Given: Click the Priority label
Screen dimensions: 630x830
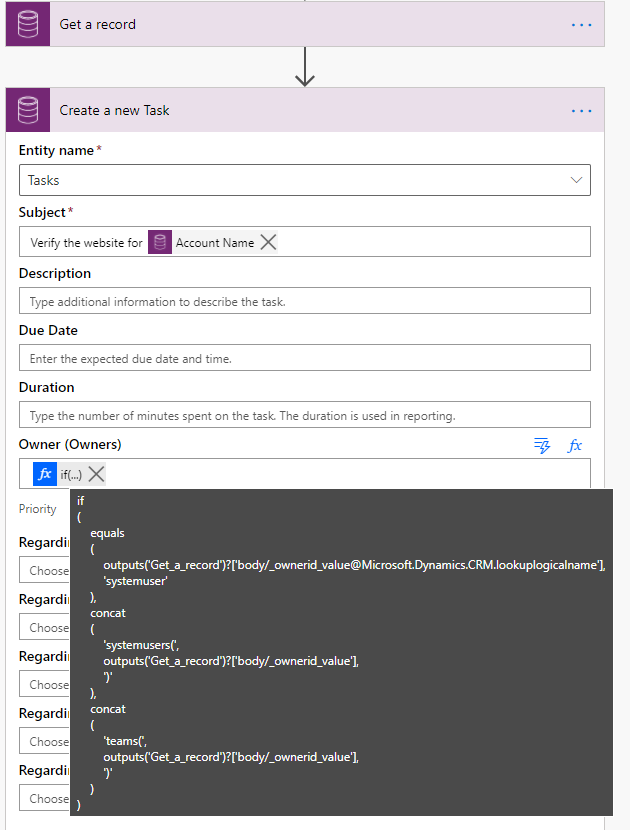Looking at the screenshot, I should click(38, 509).
